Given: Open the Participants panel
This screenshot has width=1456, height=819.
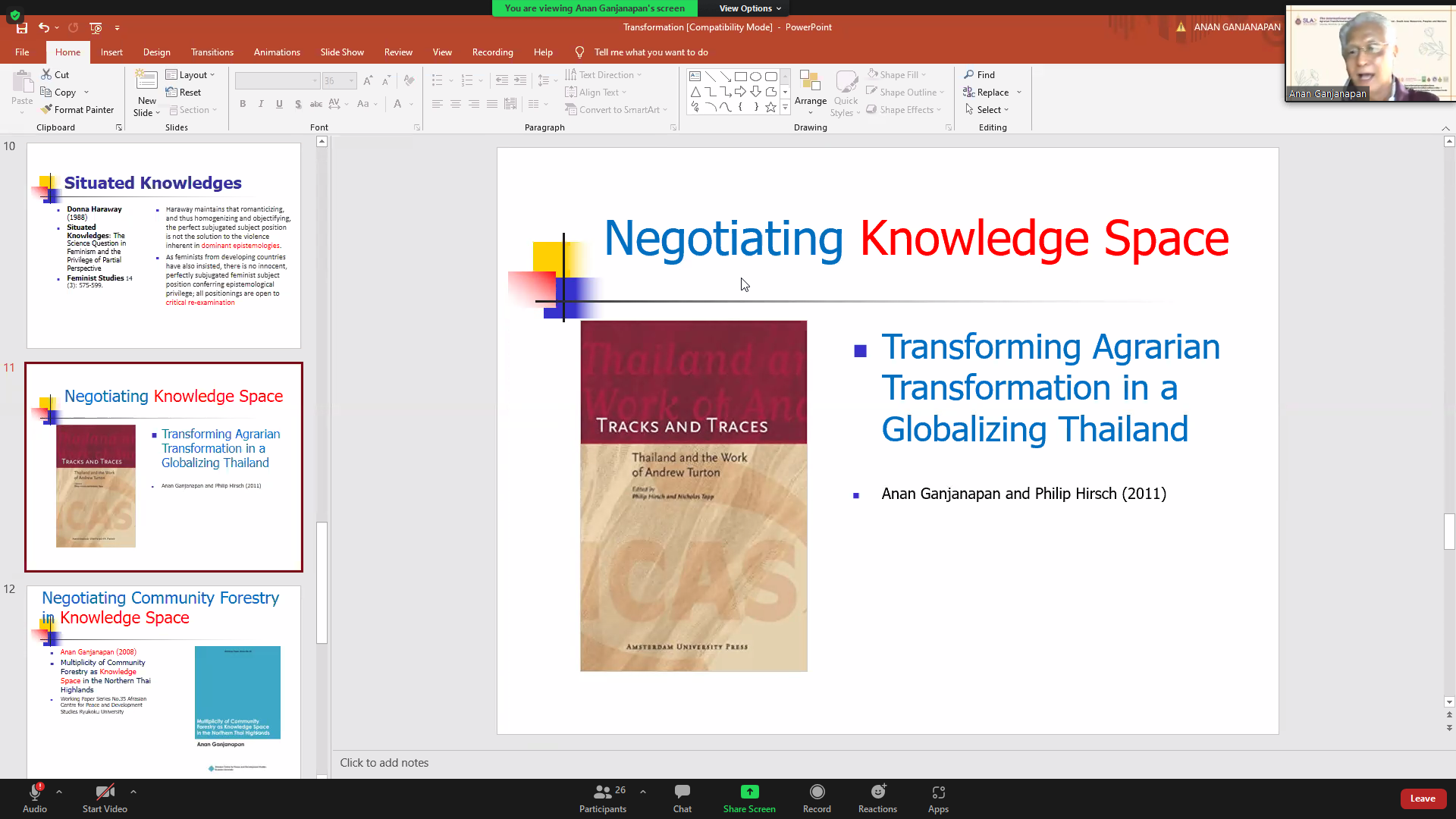Looking at the screenshot, I should coord(603,797).
